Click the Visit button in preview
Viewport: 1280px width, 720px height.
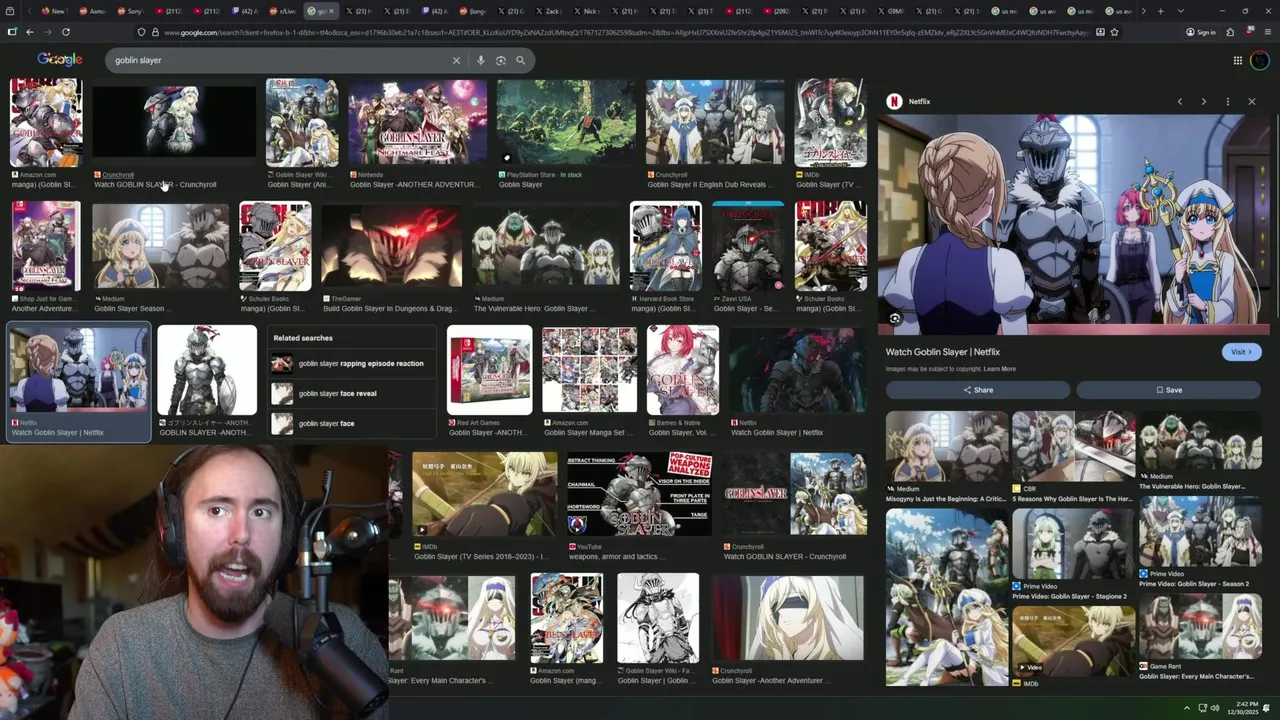[x=1241, y=352]
